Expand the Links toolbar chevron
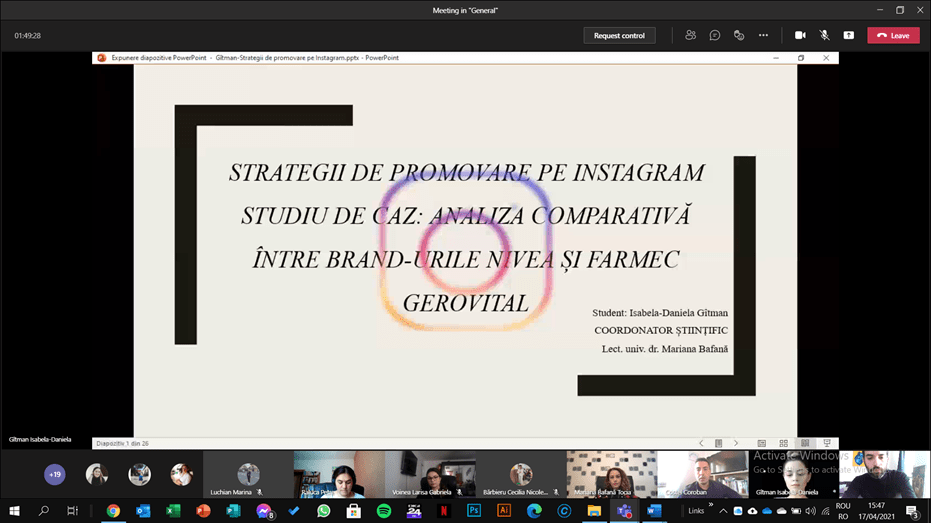Screen dimensions: 931x523 point(711,506)
